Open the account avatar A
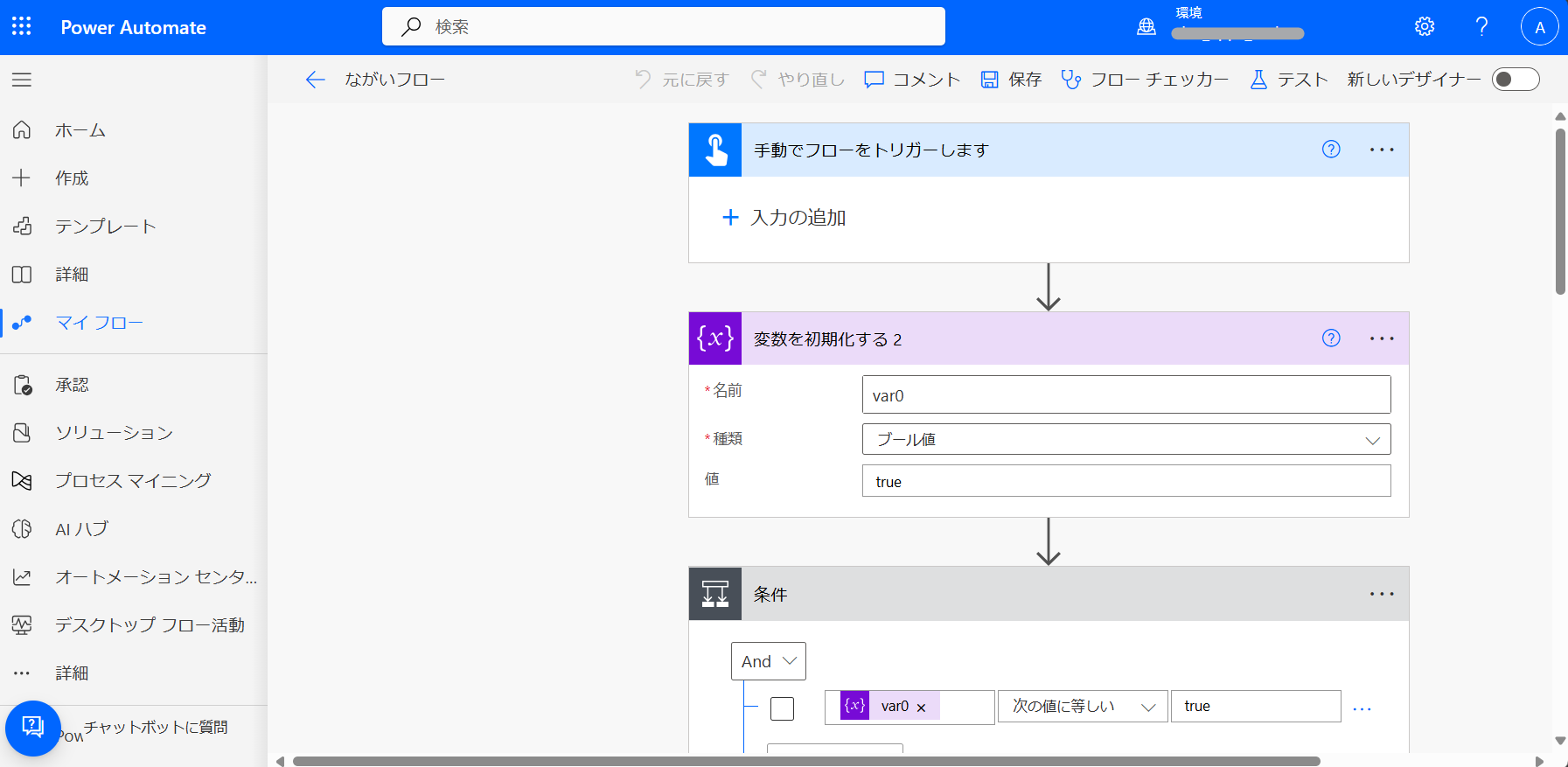This screenshot has height=767, width=1568. 1539,27
